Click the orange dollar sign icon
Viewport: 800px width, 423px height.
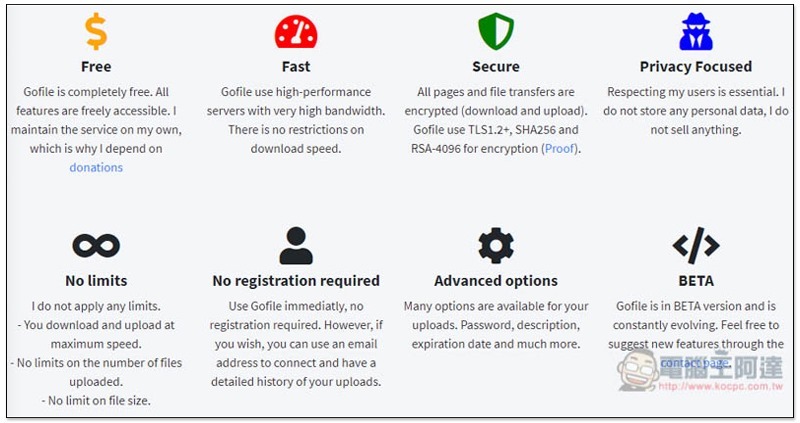[96, 31]
